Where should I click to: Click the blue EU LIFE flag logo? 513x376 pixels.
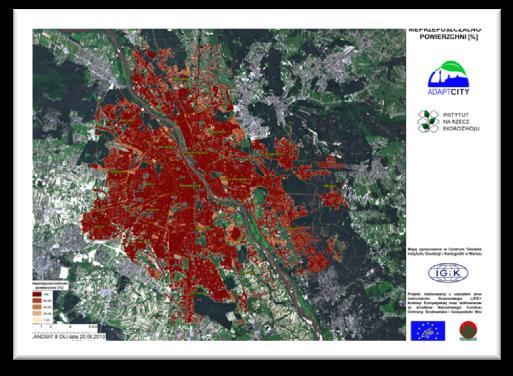pyautogui.click(x=428, y=331)
